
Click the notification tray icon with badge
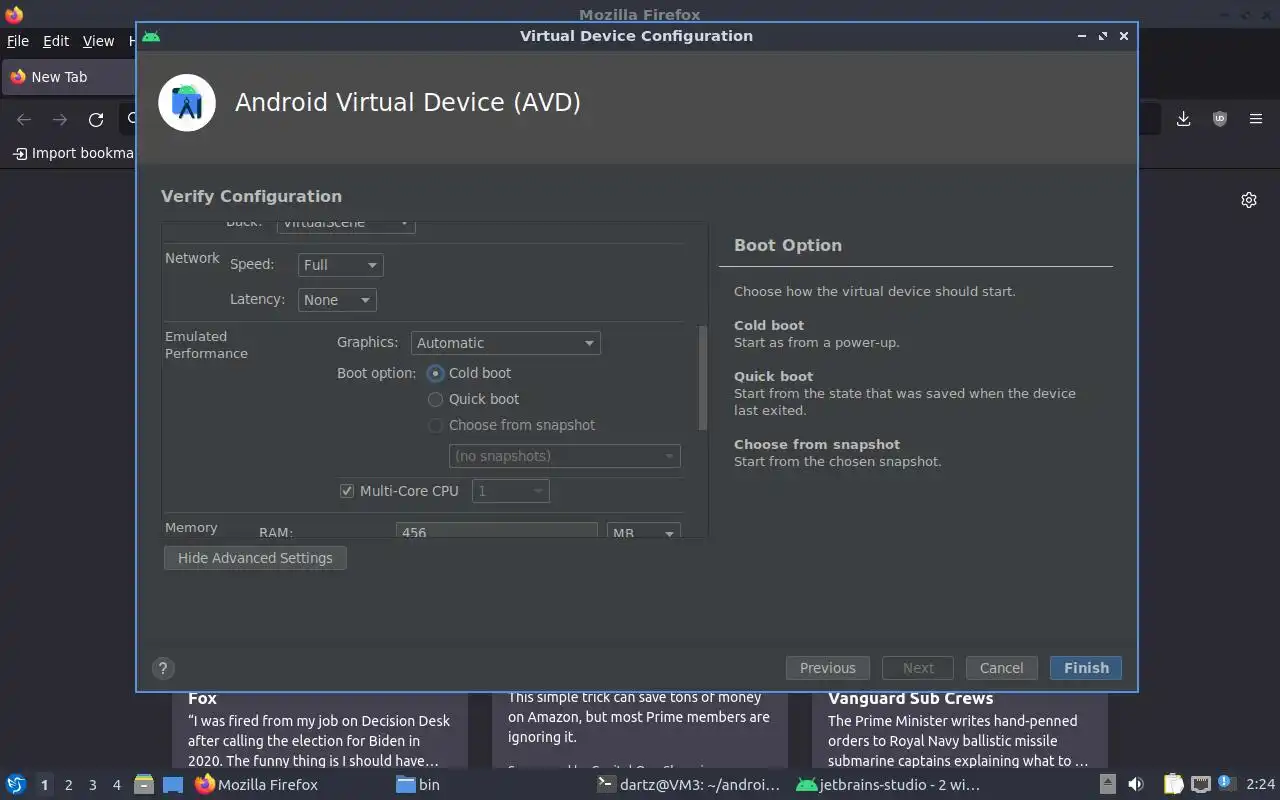(x=1226, y=784)
